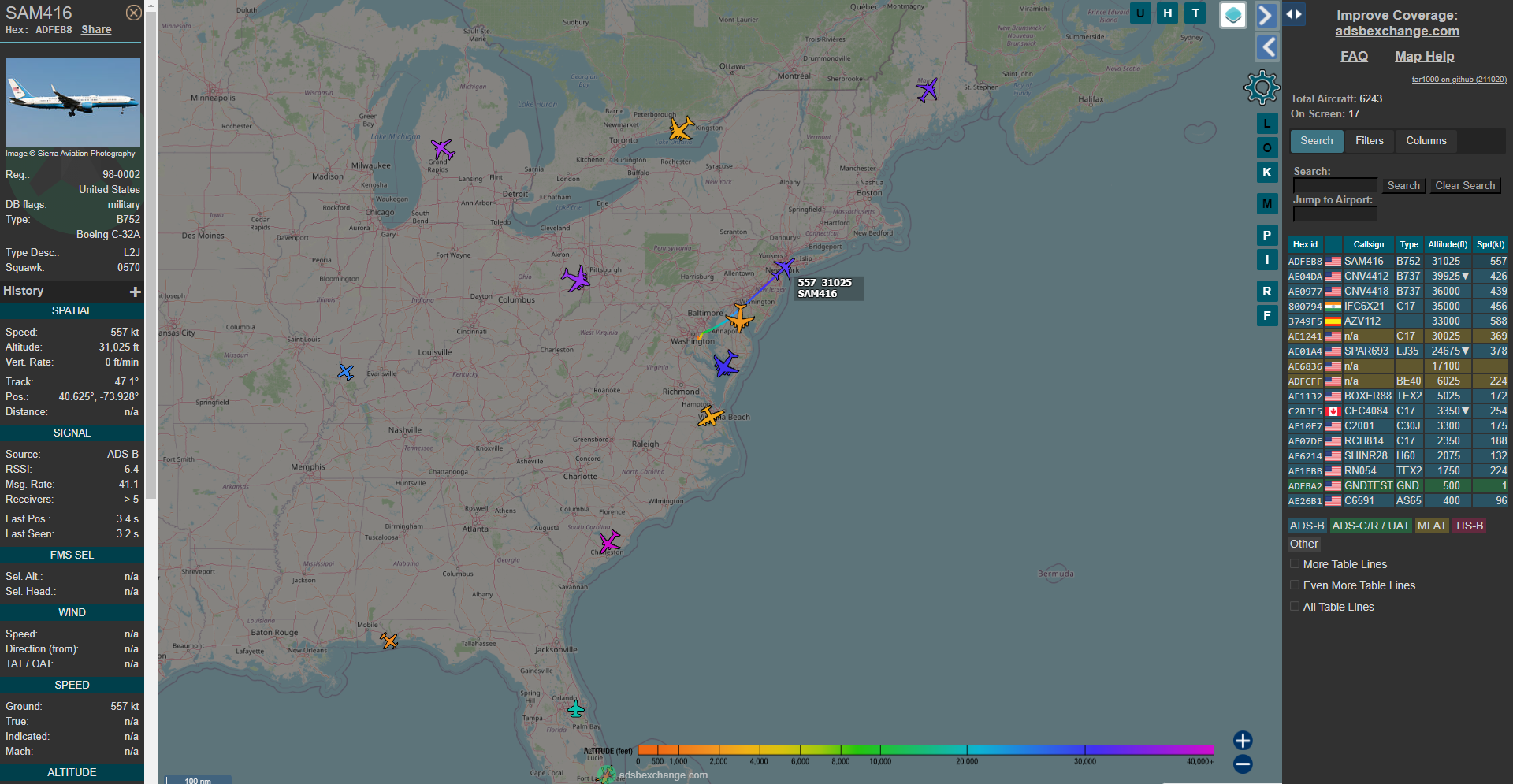
Task: Open the Share link for SAM416
Action: point(96,29)
